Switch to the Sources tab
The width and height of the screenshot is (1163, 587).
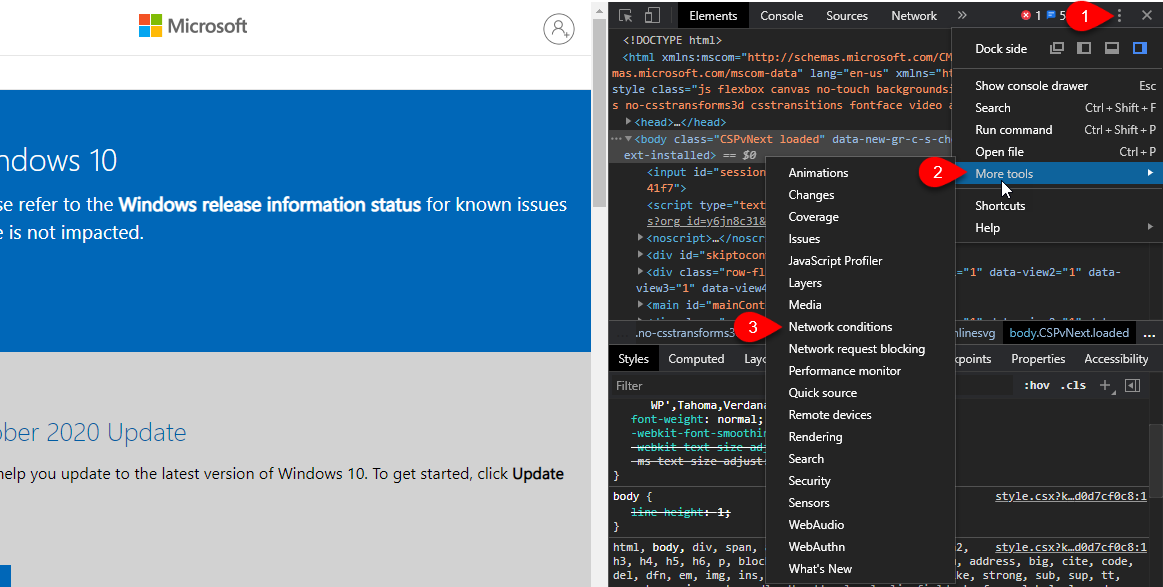[x=846, y=16]
